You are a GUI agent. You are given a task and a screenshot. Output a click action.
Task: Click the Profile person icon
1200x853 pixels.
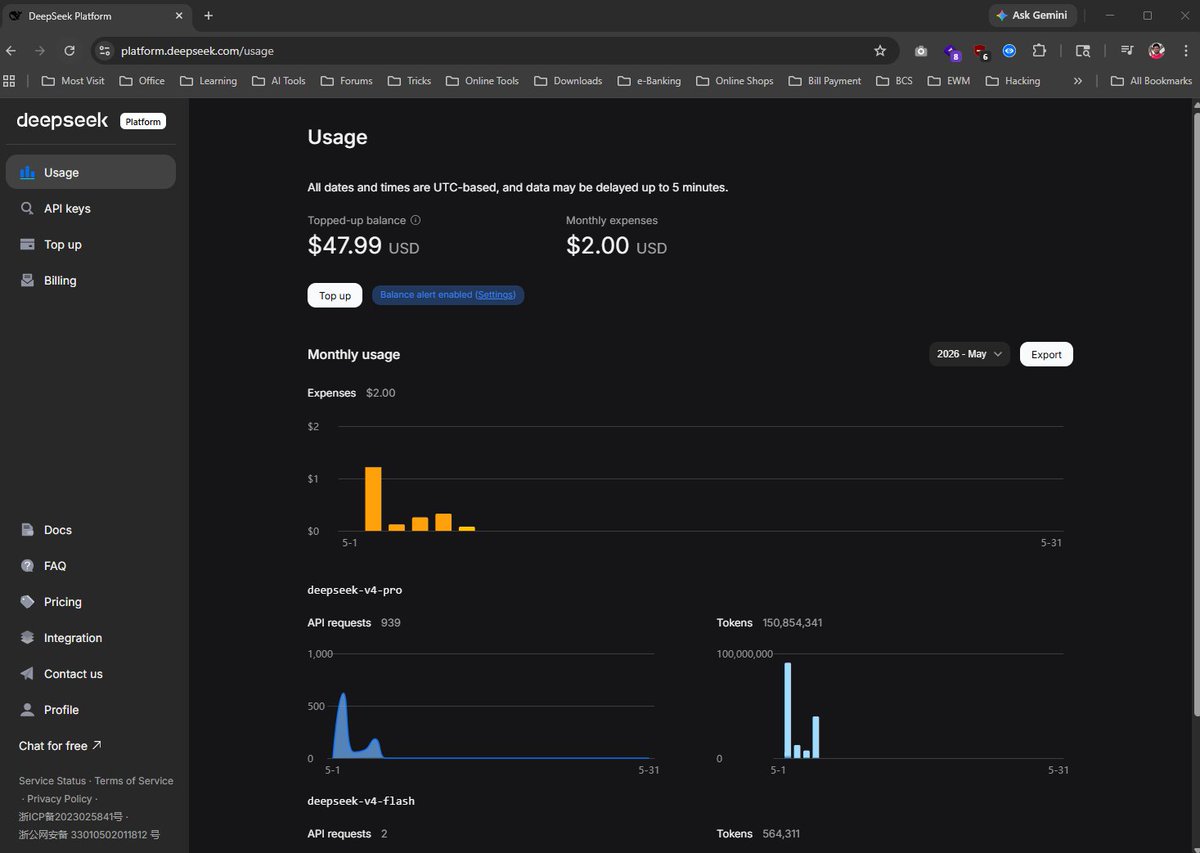tap(27, 710)
